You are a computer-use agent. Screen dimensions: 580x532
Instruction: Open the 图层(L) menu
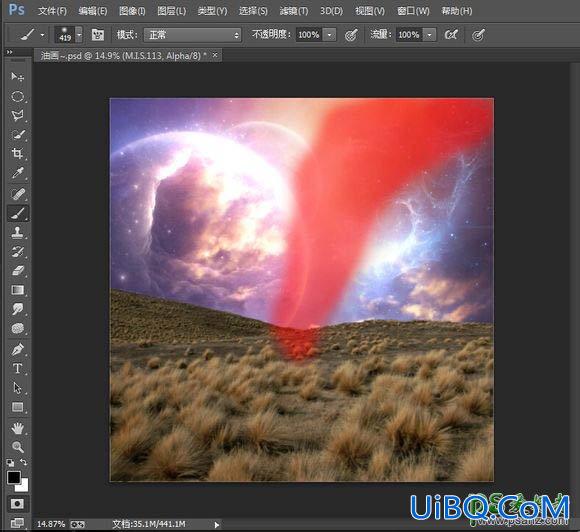tap(171, 11)
